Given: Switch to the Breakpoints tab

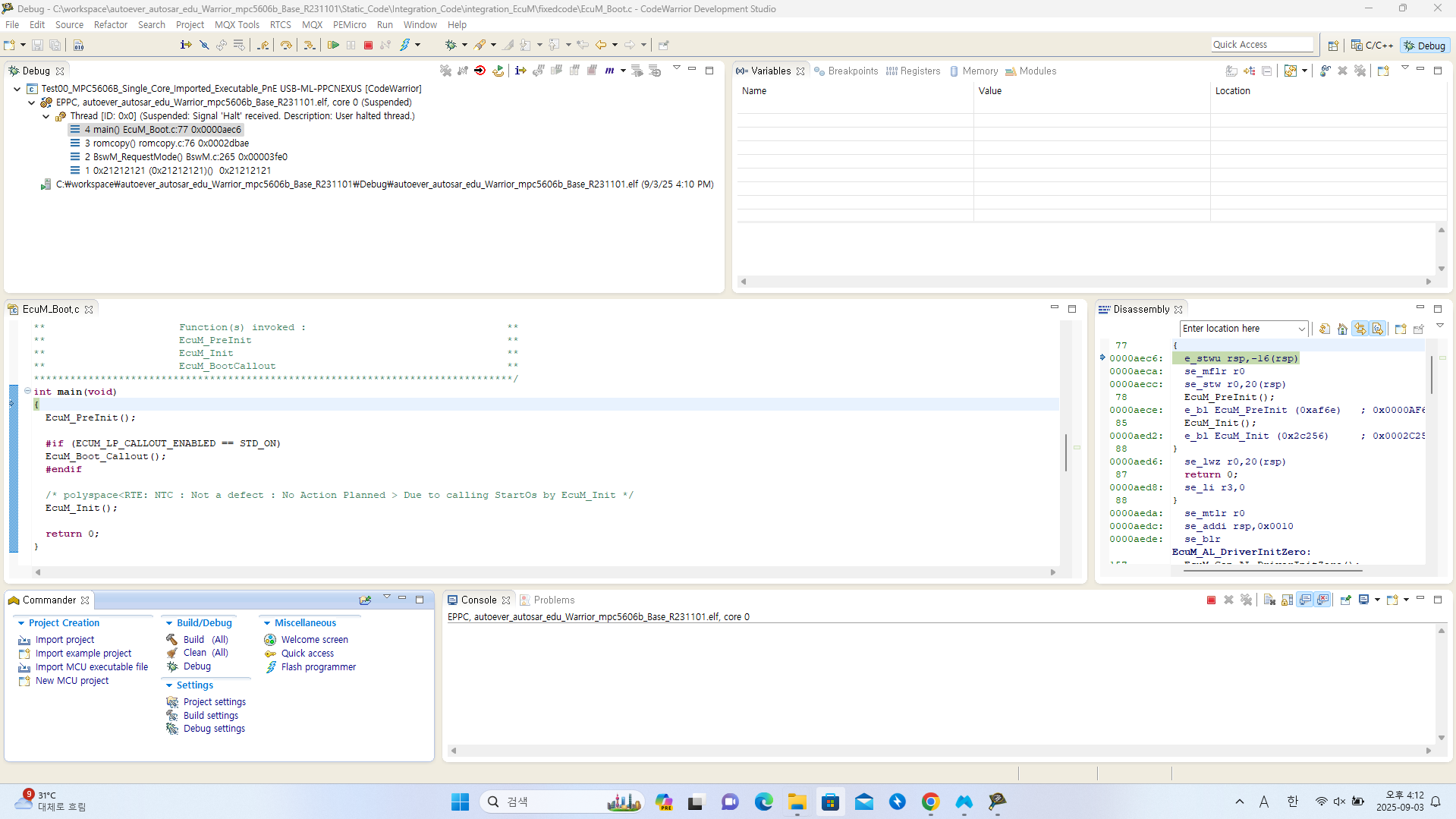Looking at the screenshot, I should point(852,71).
